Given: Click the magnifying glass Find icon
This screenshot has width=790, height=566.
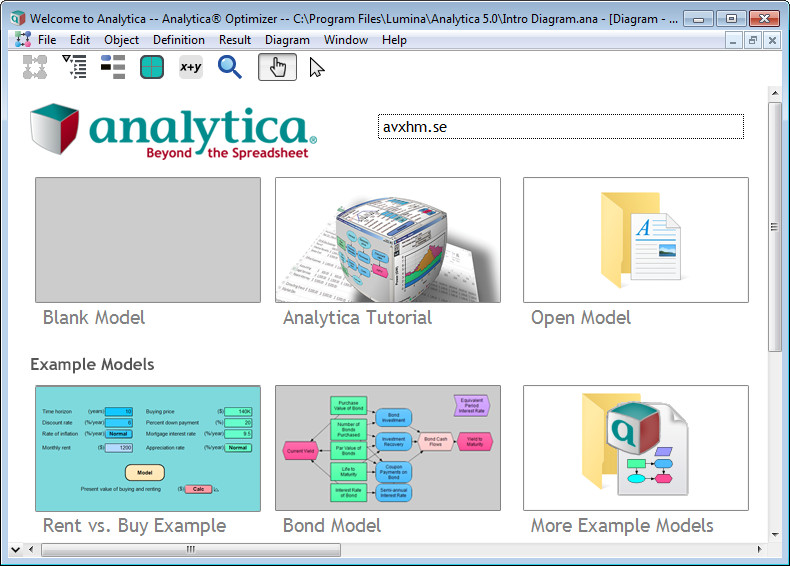Looking at the screenshot, I should (x=230, y=67).
